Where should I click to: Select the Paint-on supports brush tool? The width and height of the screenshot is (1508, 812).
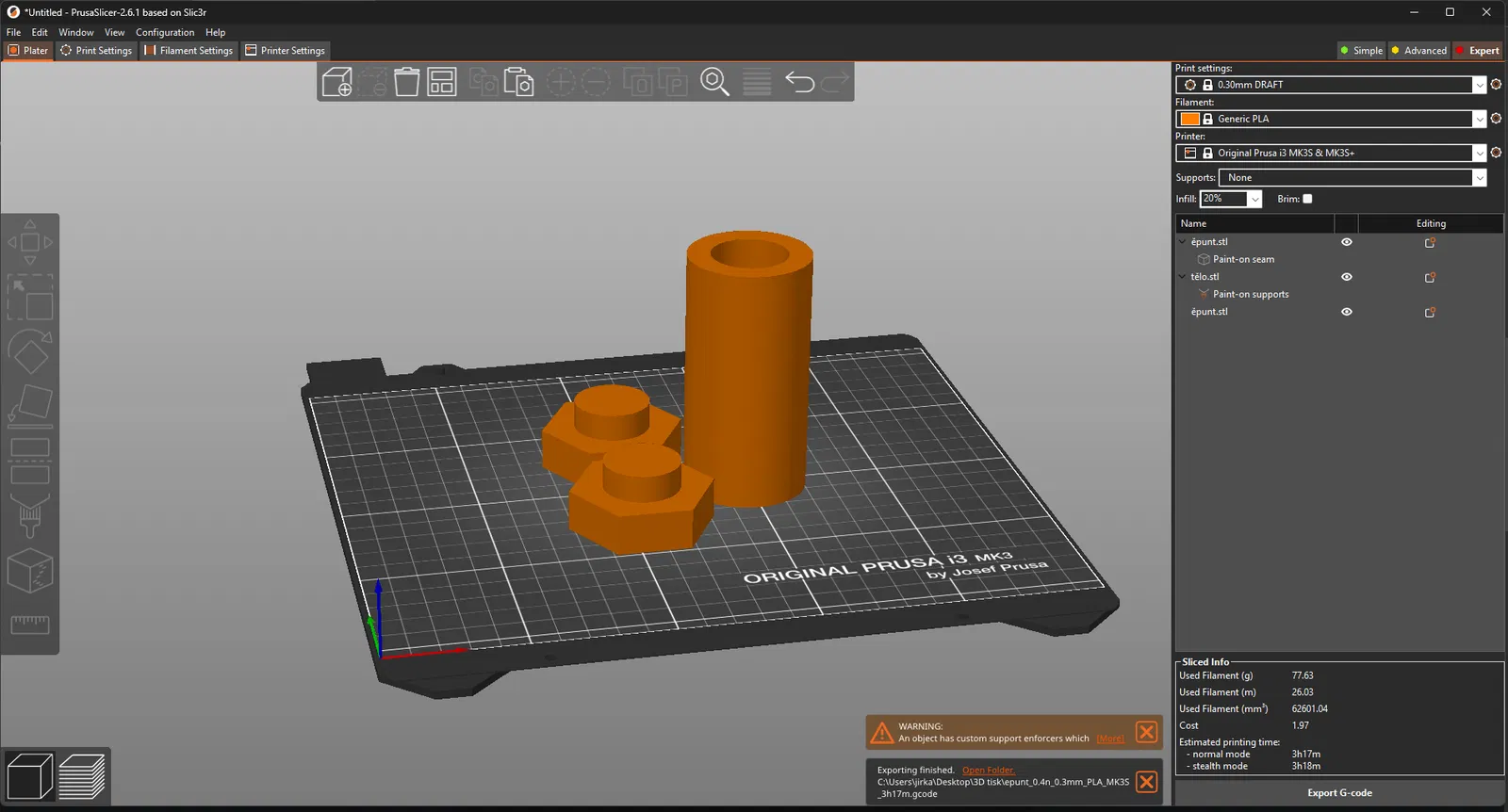(30, 515)
